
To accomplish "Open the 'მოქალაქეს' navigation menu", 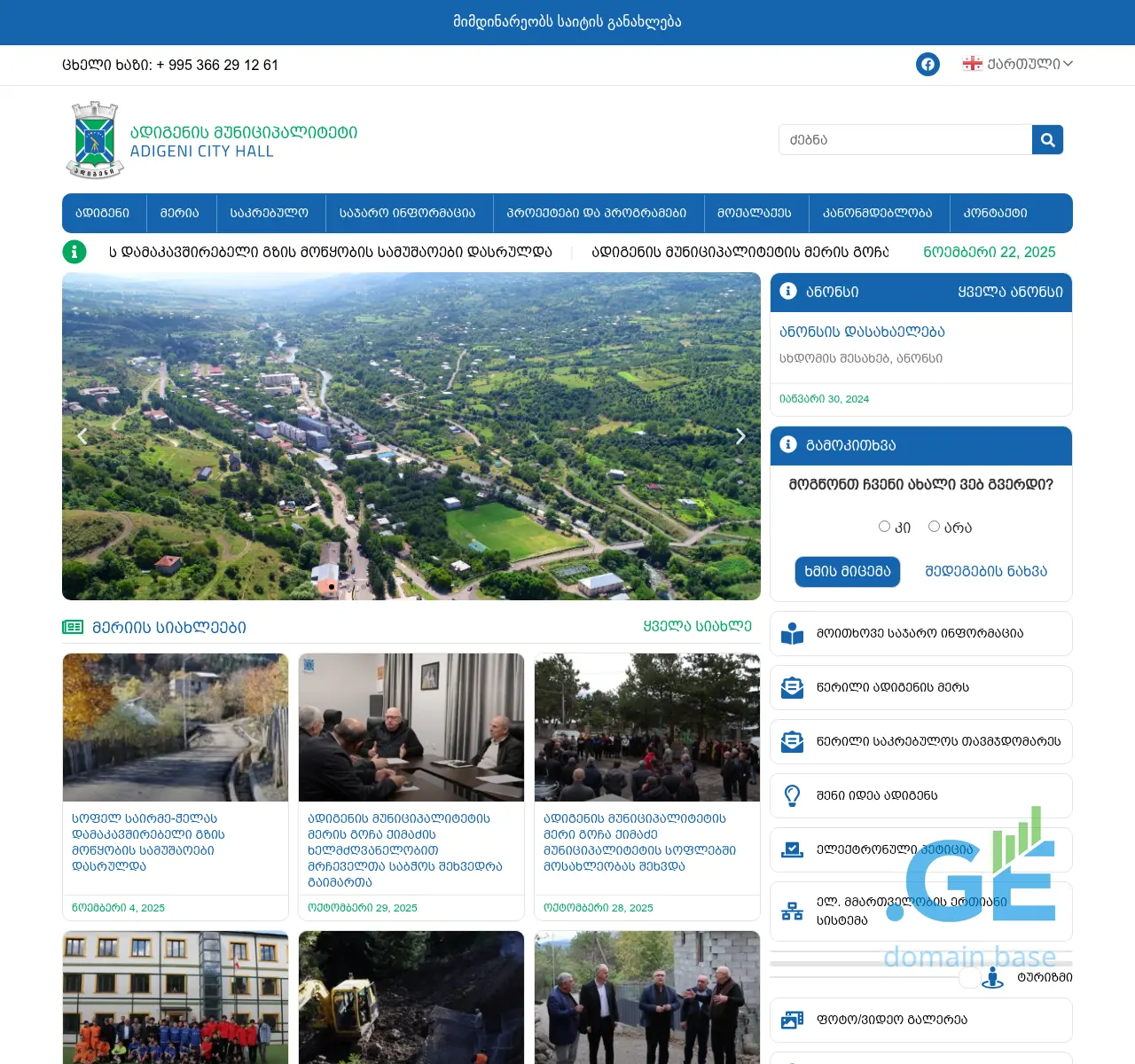I will pos(755,213).
